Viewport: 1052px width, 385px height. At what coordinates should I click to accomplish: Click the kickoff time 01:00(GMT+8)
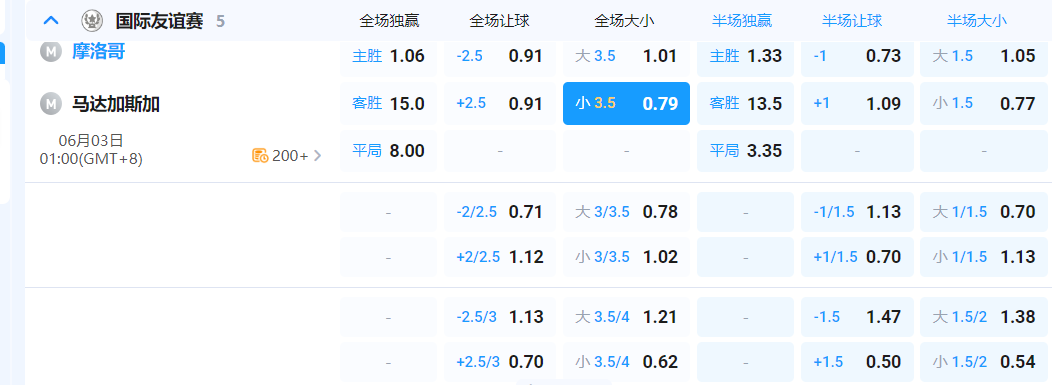click(91, 159)
